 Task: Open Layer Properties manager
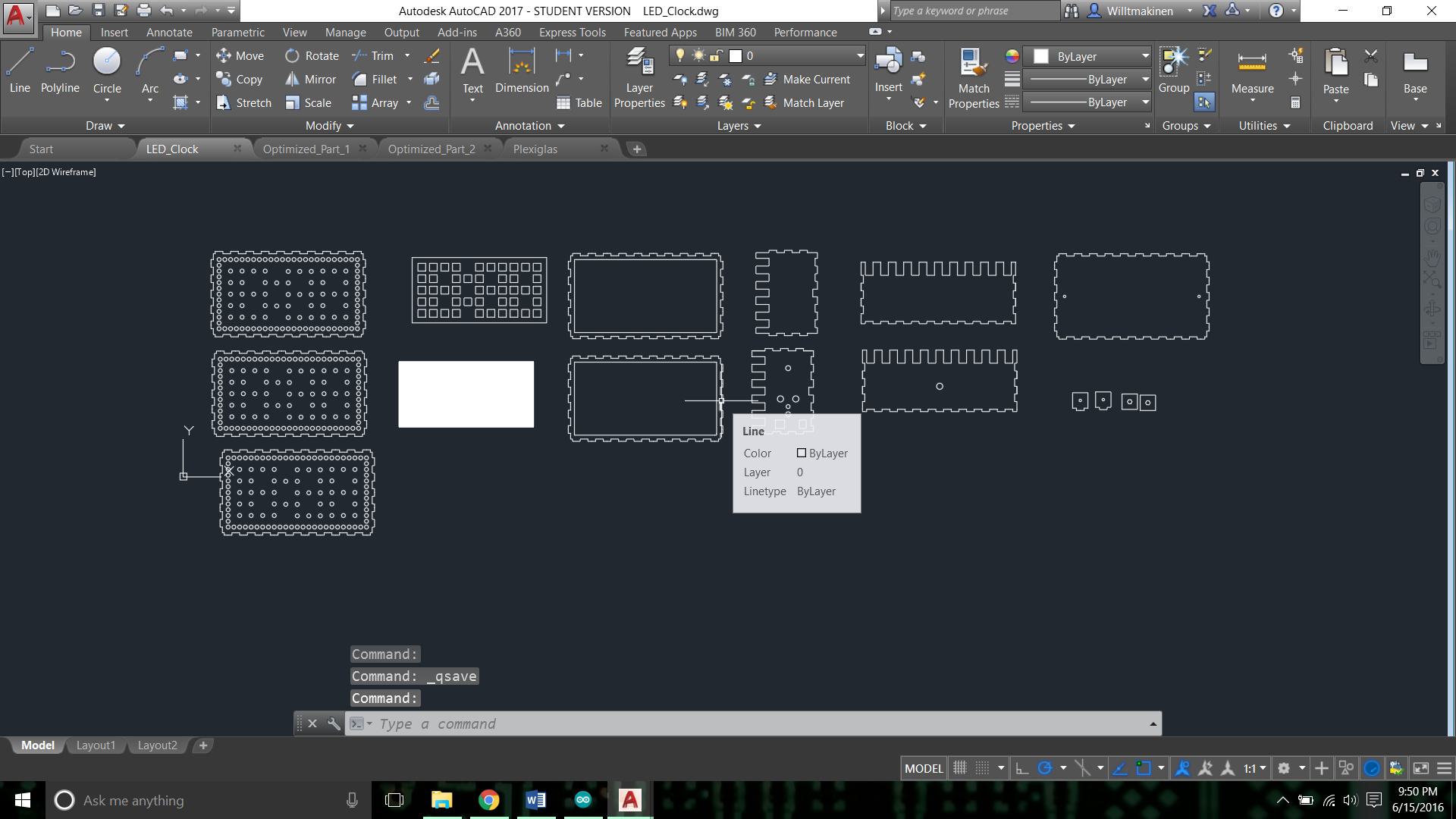pos(639,78)
